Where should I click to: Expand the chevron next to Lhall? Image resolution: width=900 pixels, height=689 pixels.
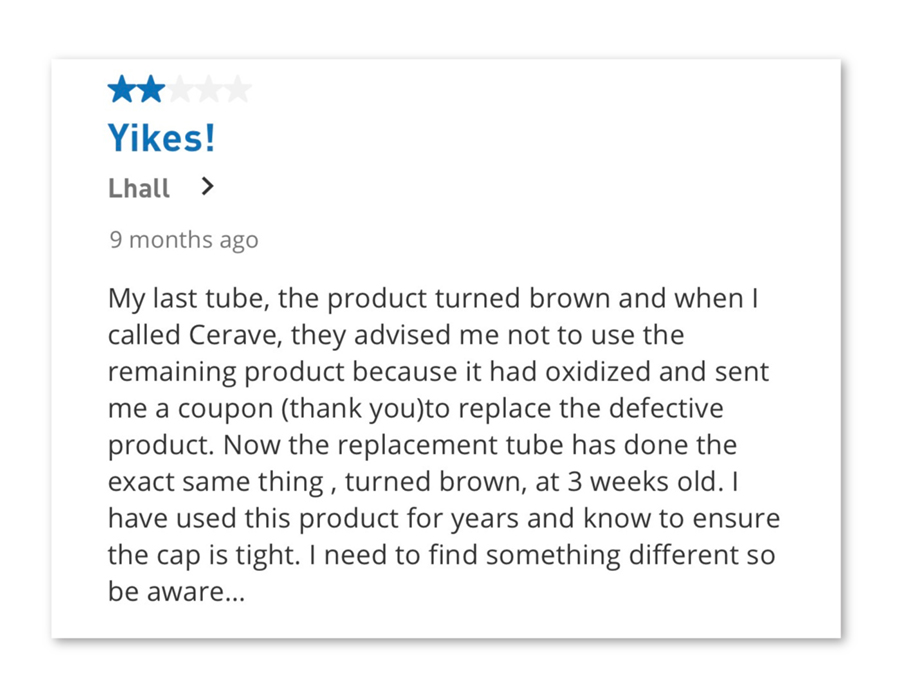point(207,186)
